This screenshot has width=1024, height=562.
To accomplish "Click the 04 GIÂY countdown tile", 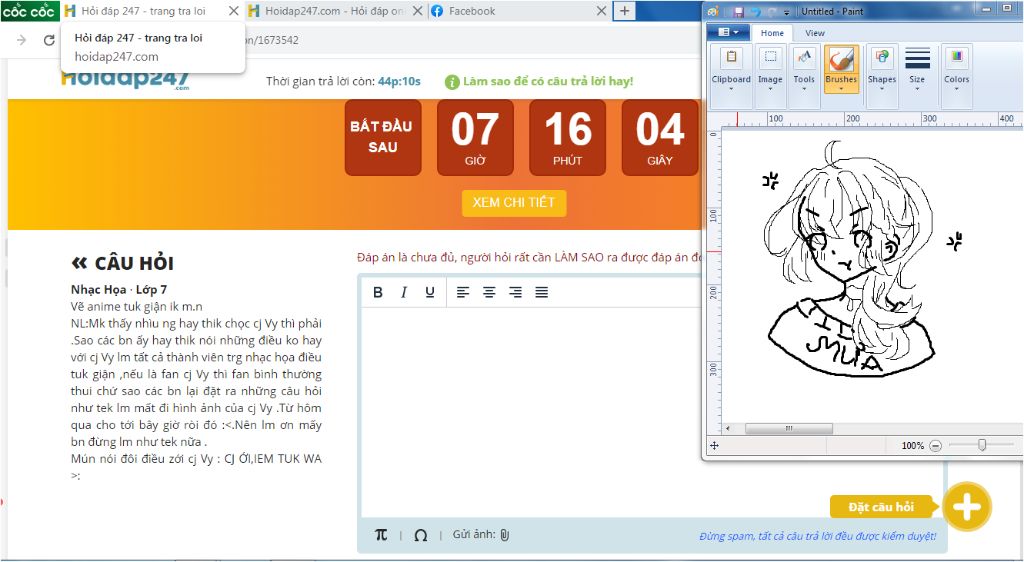I will (660, 138).
